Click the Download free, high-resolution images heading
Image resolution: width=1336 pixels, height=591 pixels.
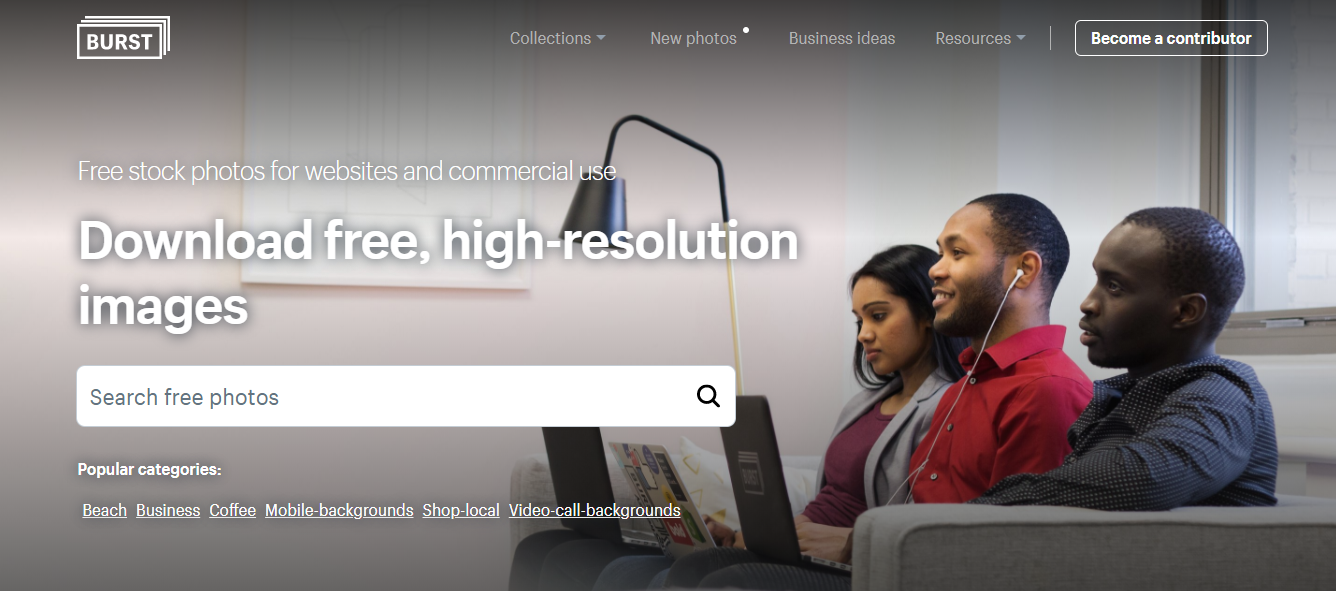(438, 272)
